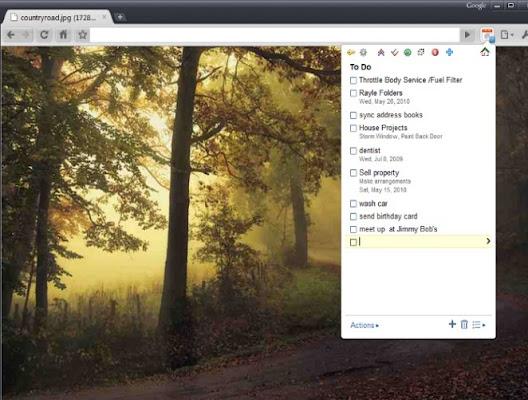Screen dimensions: 528x400
Task: Select the 'Sell property' task text
Action: click(x=379, y=172)
